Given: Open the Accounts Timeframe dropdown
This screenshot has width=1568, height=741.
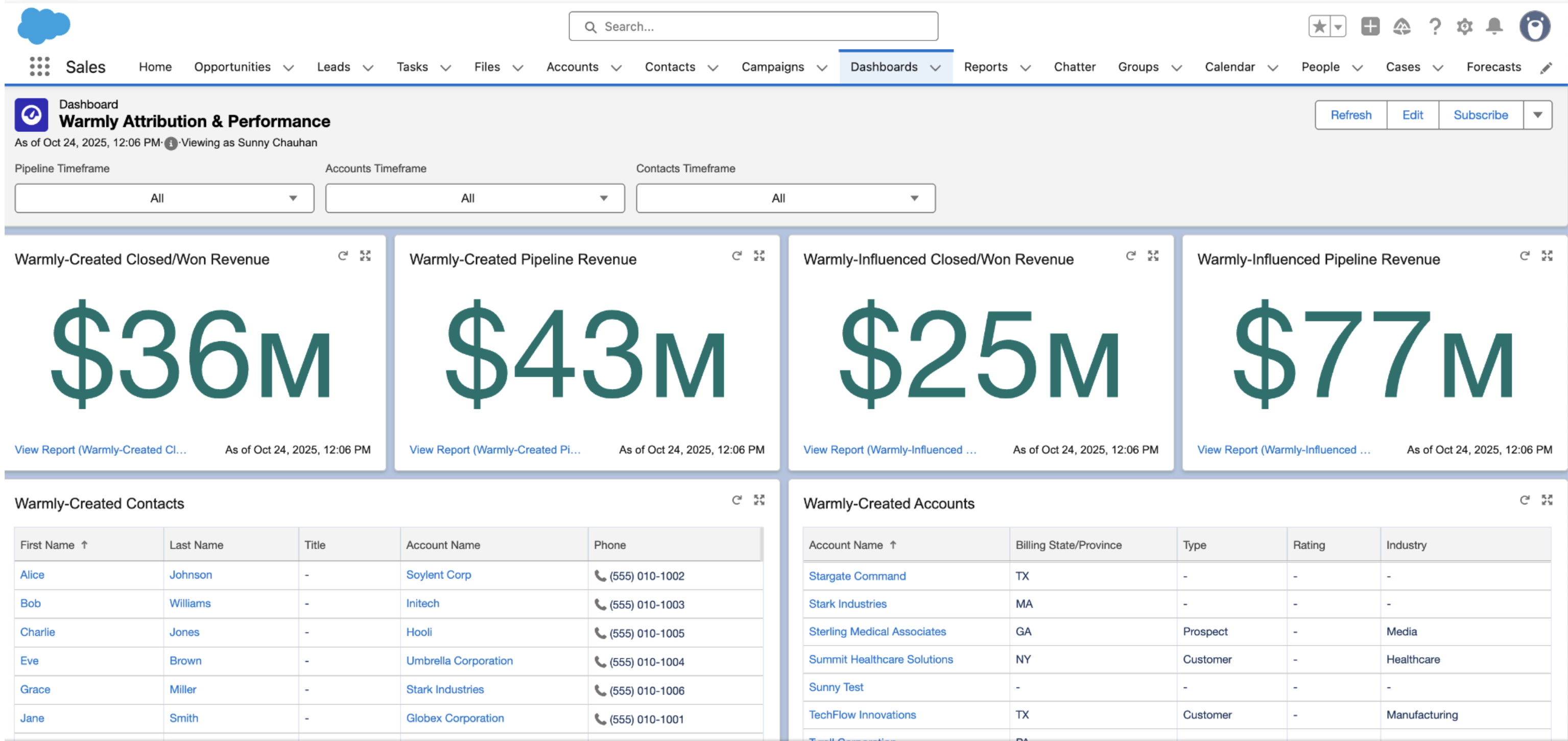Looking at the screenshot, I should tap(475, 198).
